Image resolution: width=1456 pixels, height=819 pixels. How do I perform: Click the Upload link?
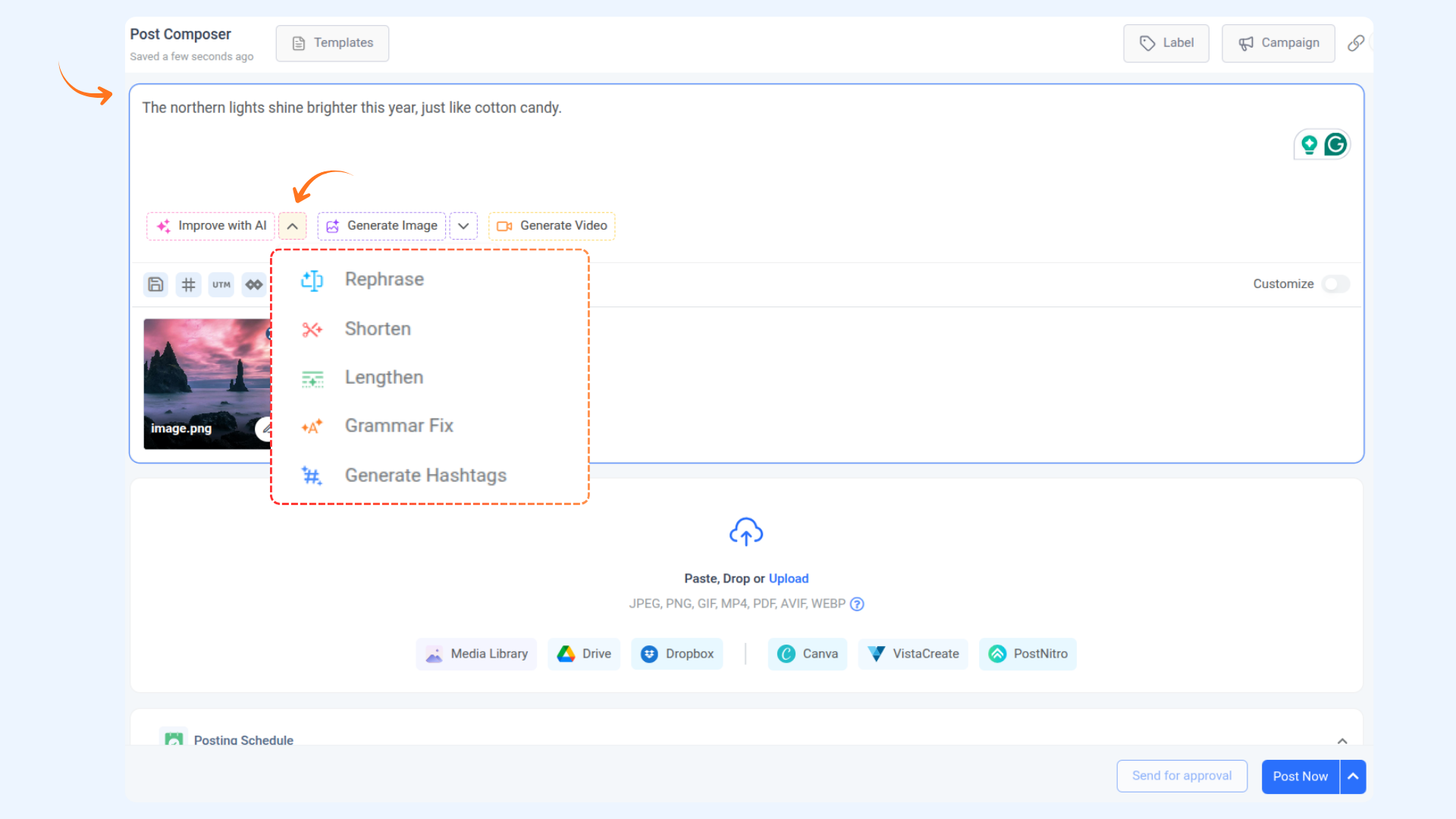[x=788, y=579]
